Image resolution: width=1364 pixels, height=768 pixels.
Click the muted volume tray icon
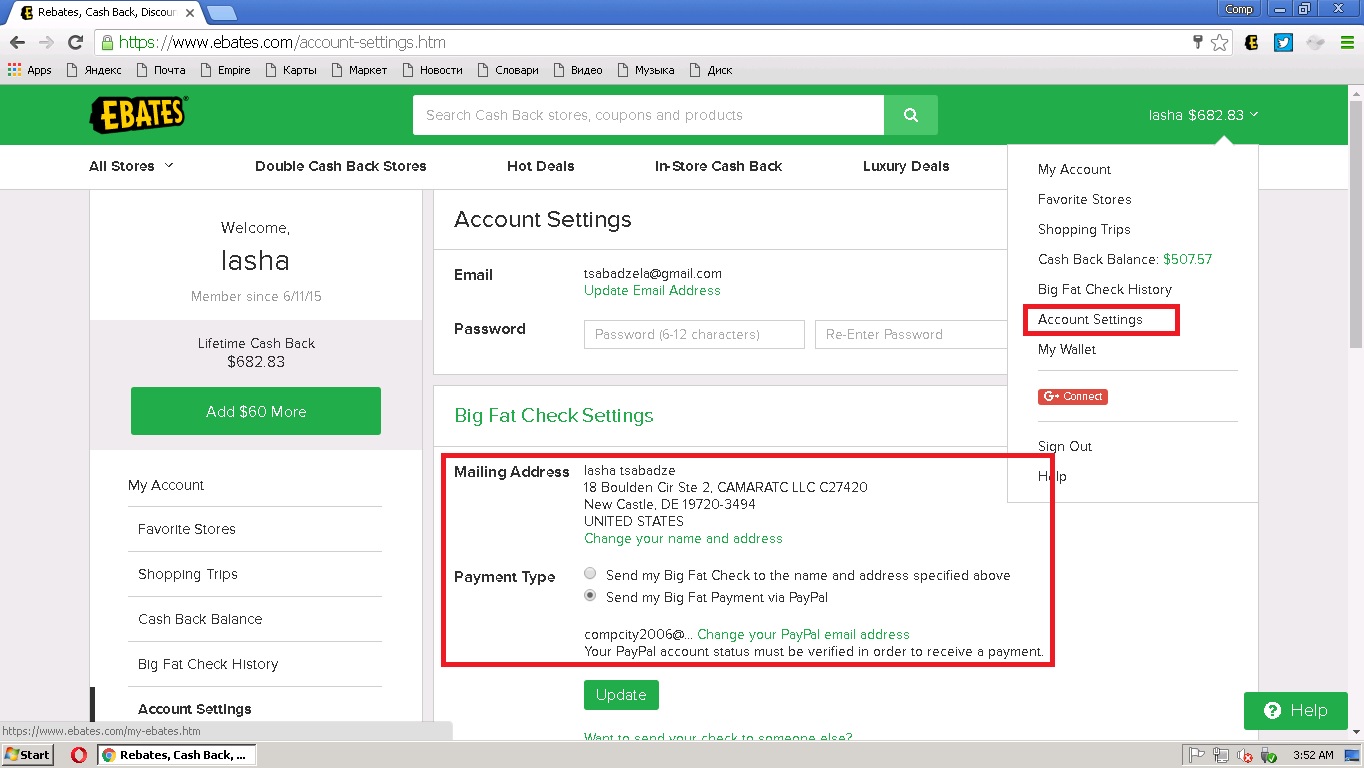[1245, 755]
